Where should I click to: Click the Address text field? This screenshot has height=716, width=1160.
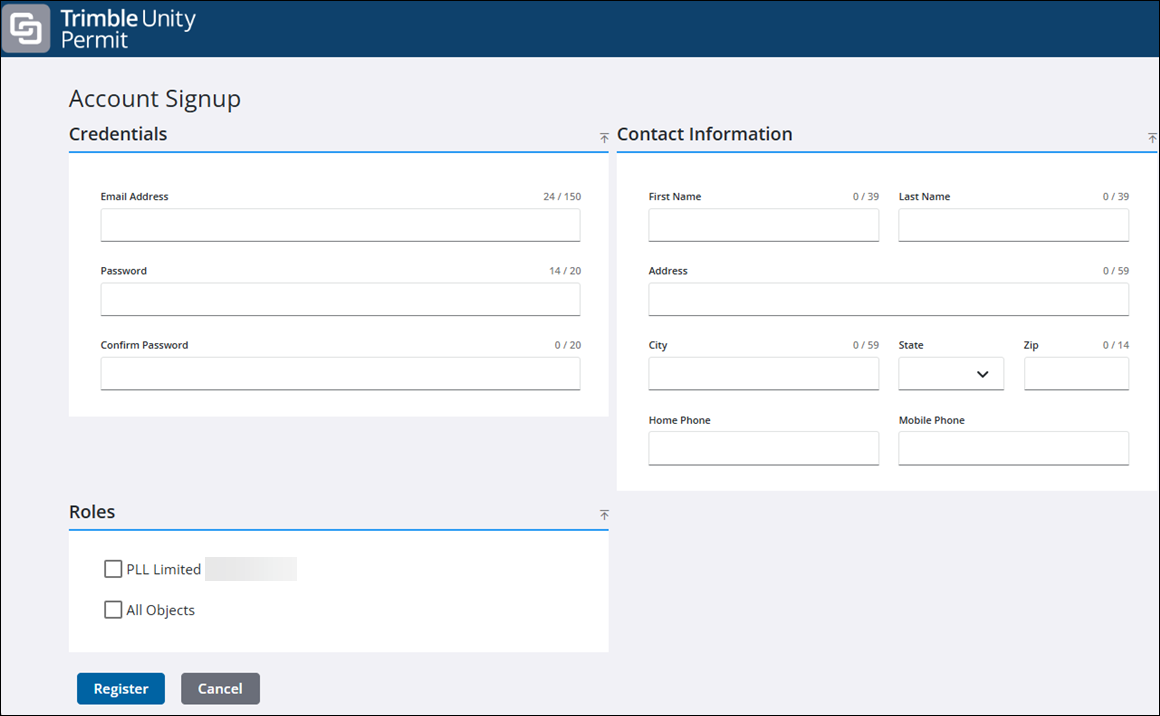click(x=888, y=299)
